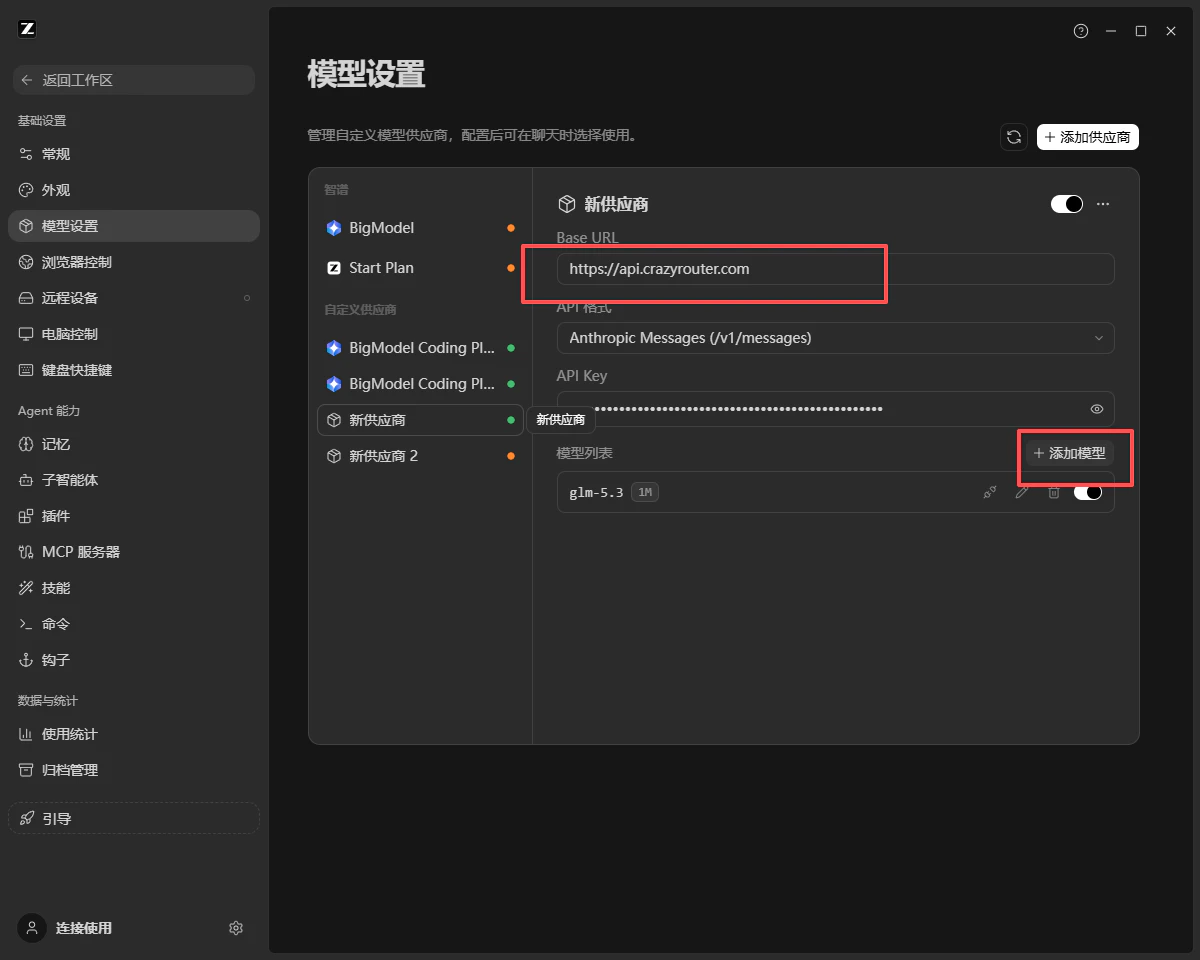1200x960 pixels.
Task: Open 插件 via the plugin blocks icon
Action: click(26, 516)
